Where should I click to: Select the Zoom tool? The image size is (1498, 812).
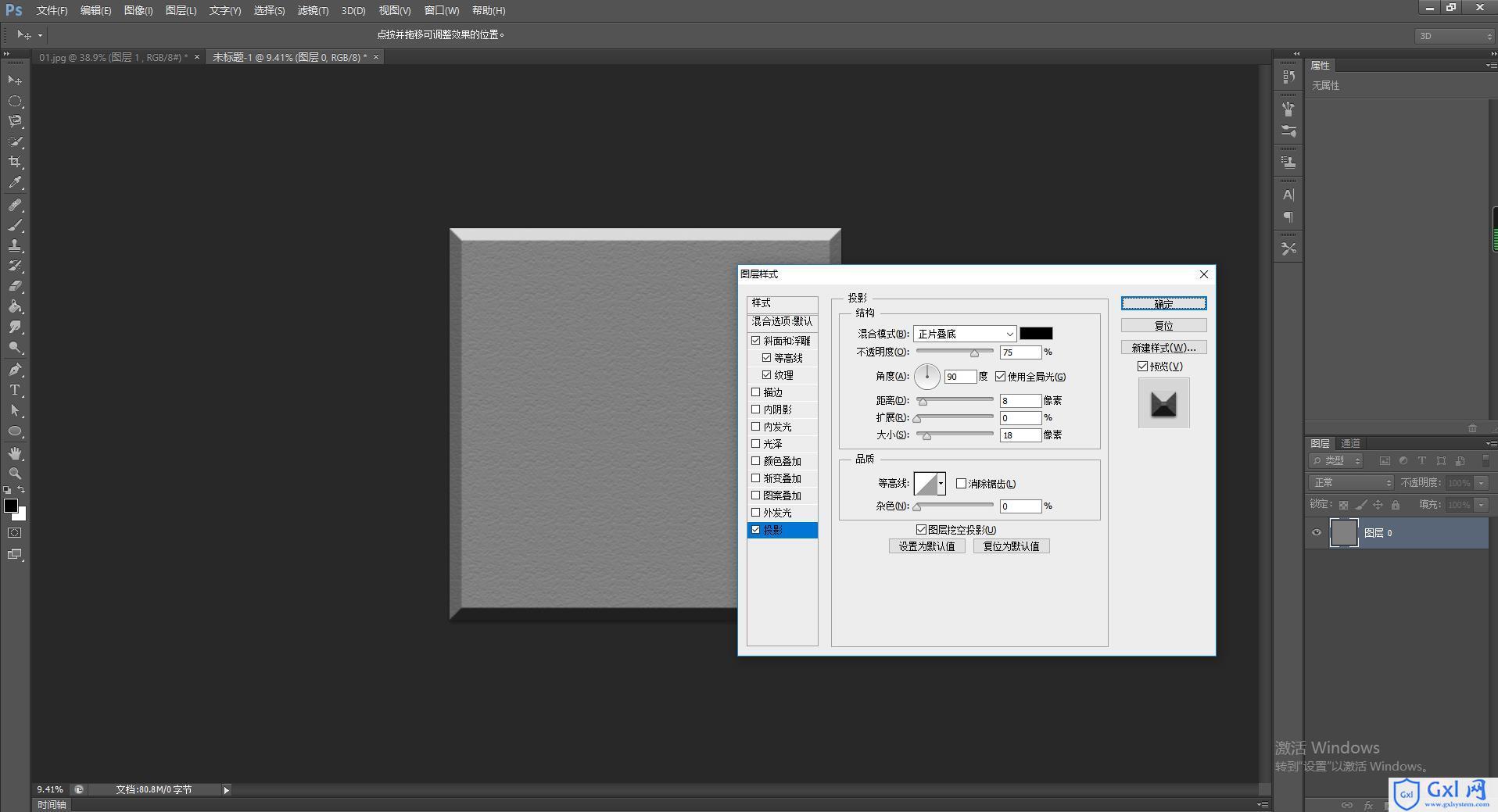(x=15, y=474)
